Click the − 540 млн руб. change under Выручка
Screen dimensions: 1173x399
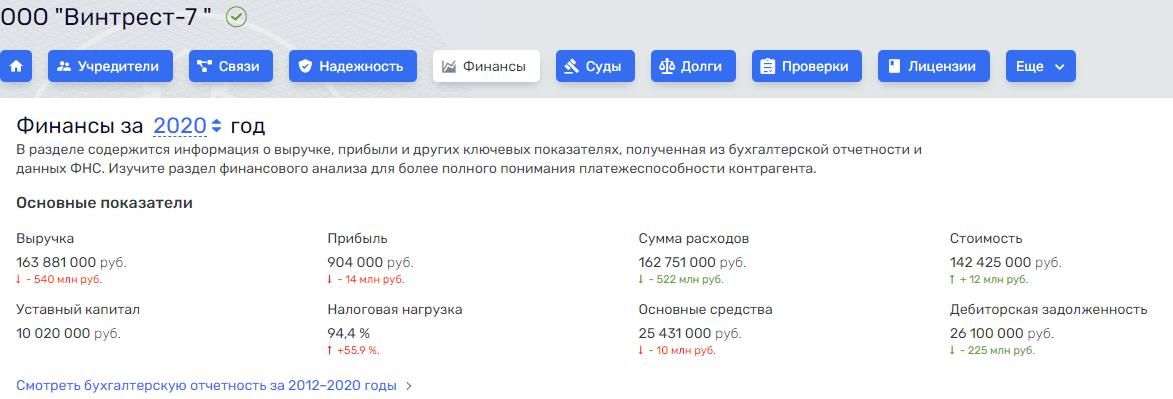tap(58, 280)
